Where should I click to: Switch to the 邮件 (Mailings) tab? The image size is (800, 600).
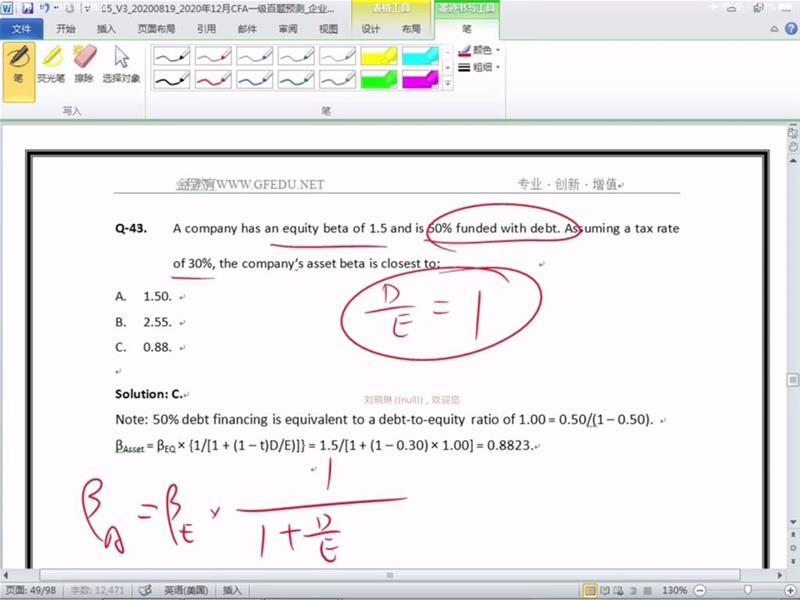coord(247,29)
